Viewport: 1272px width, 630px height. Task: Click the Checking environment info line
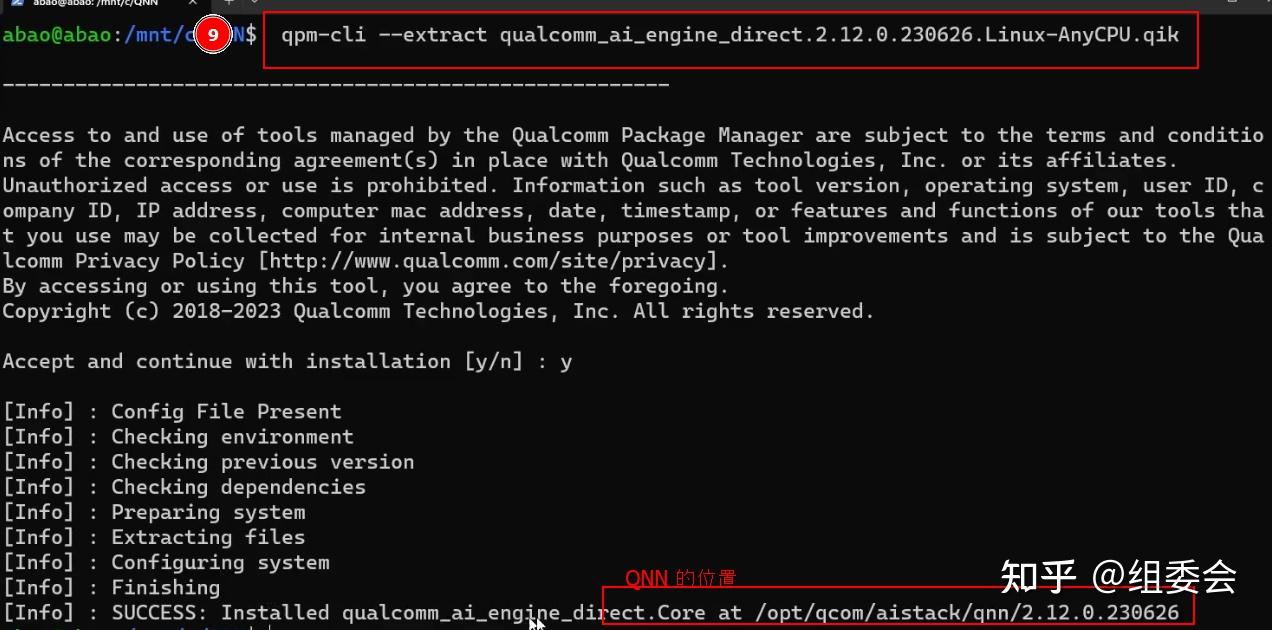(231, 437)
